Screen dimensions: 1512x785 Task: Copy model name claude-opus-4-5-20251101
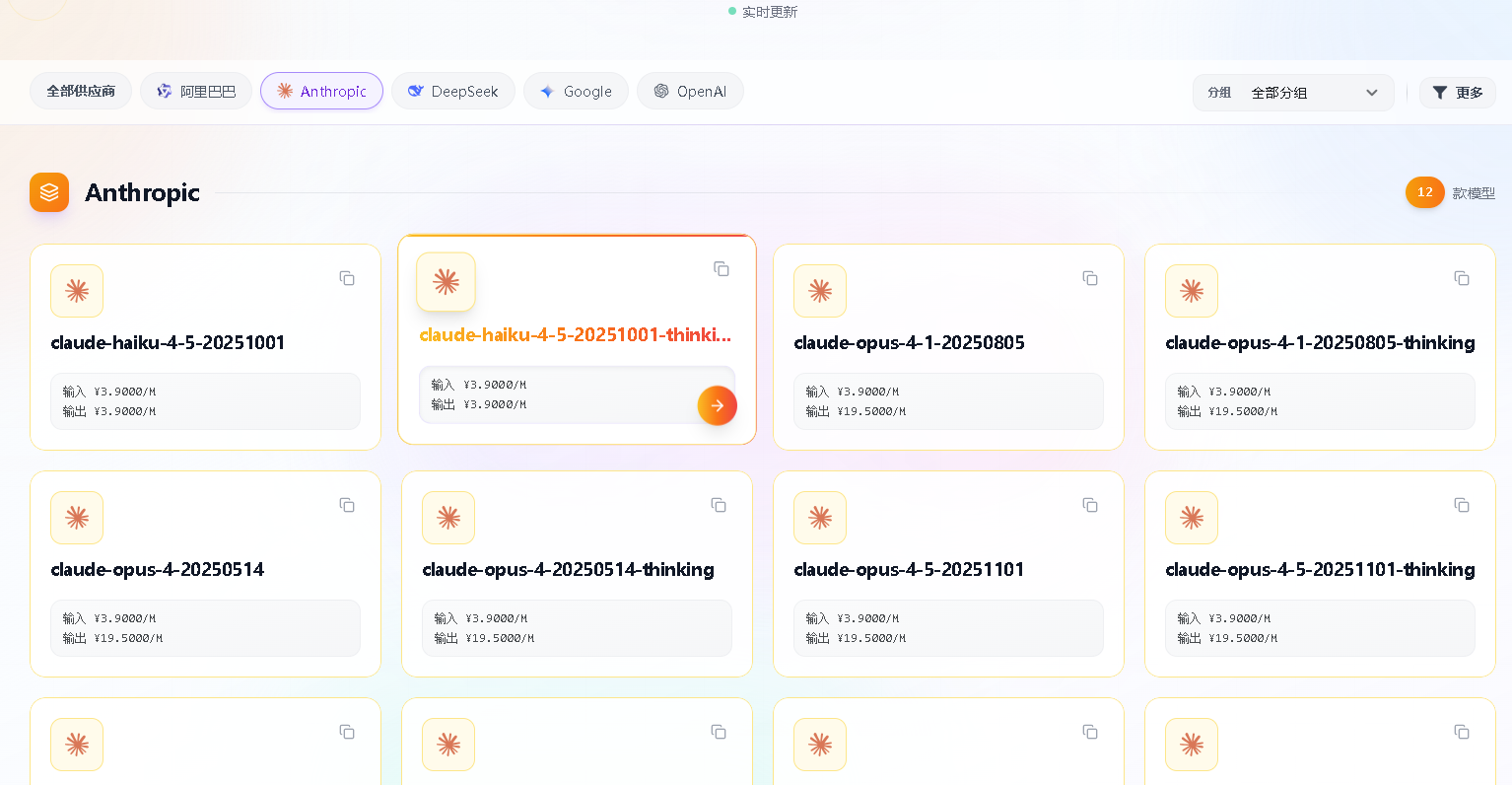tap(1090, 505)
